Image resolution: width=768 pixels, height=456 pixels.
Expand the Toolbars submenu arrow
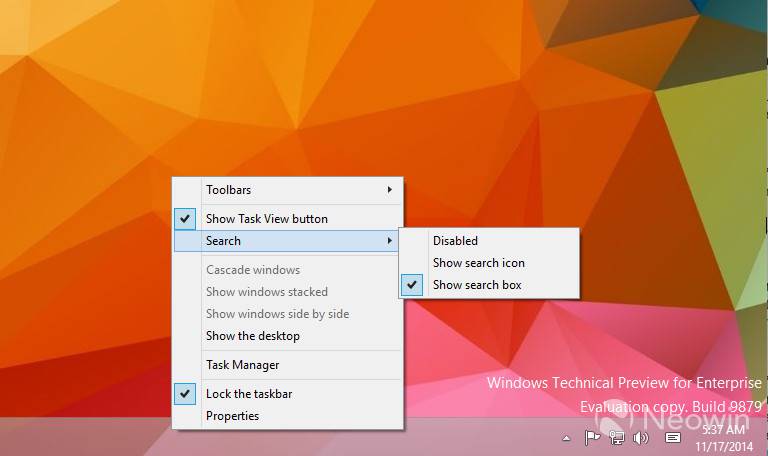[x=389, y=190]
